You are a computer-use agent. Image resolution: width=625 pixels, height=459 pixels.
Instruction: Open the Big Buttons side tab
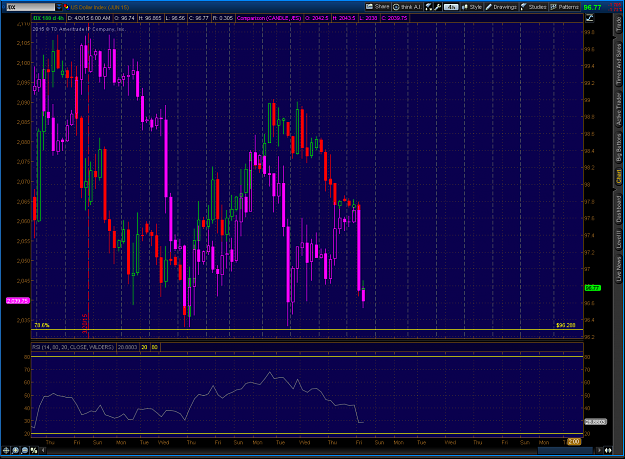click(x=618, y=147)
